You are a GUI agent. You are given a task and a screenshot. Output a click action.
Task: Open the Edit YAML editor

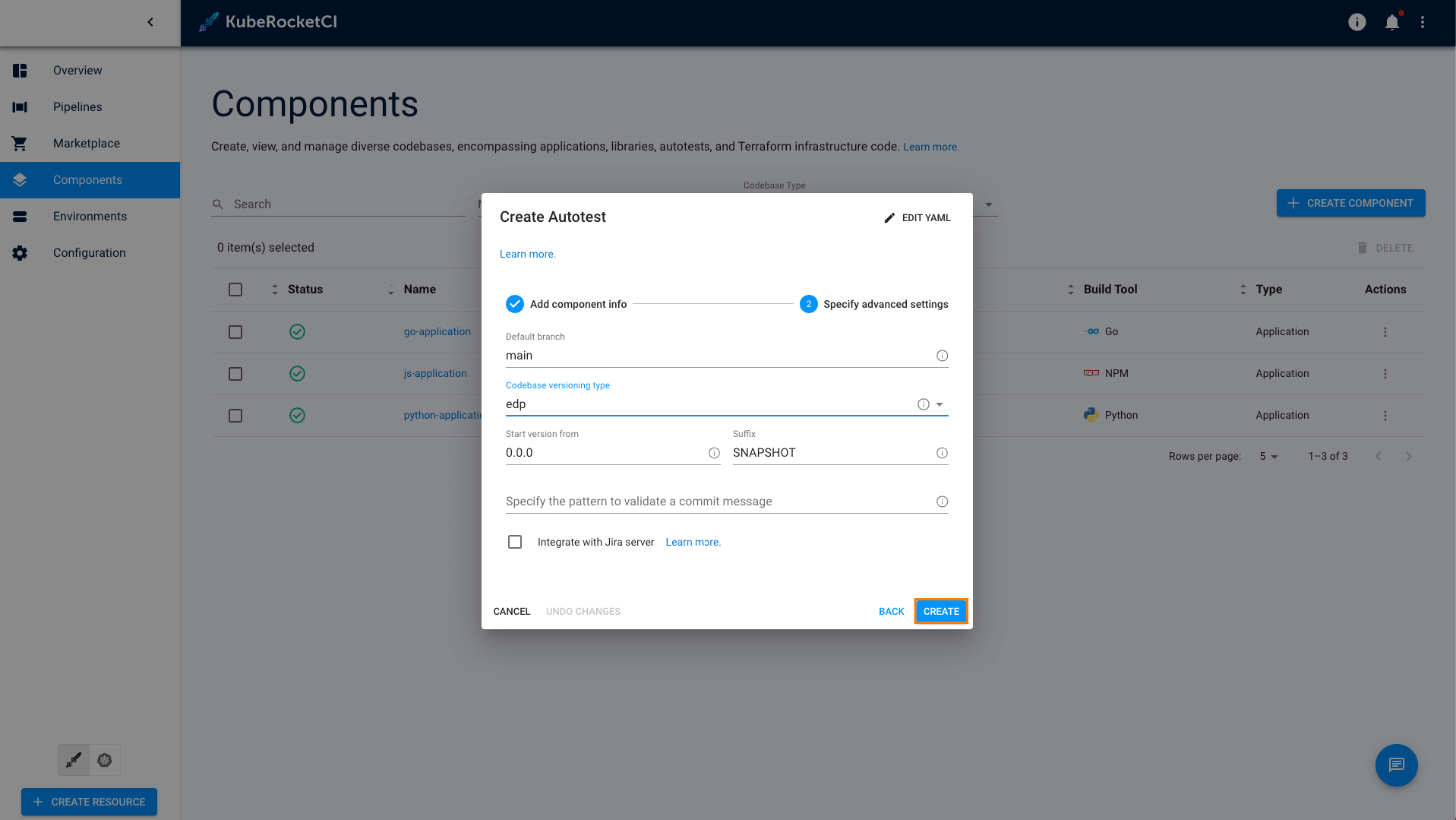pyautogui.click(x=917, y=217)
